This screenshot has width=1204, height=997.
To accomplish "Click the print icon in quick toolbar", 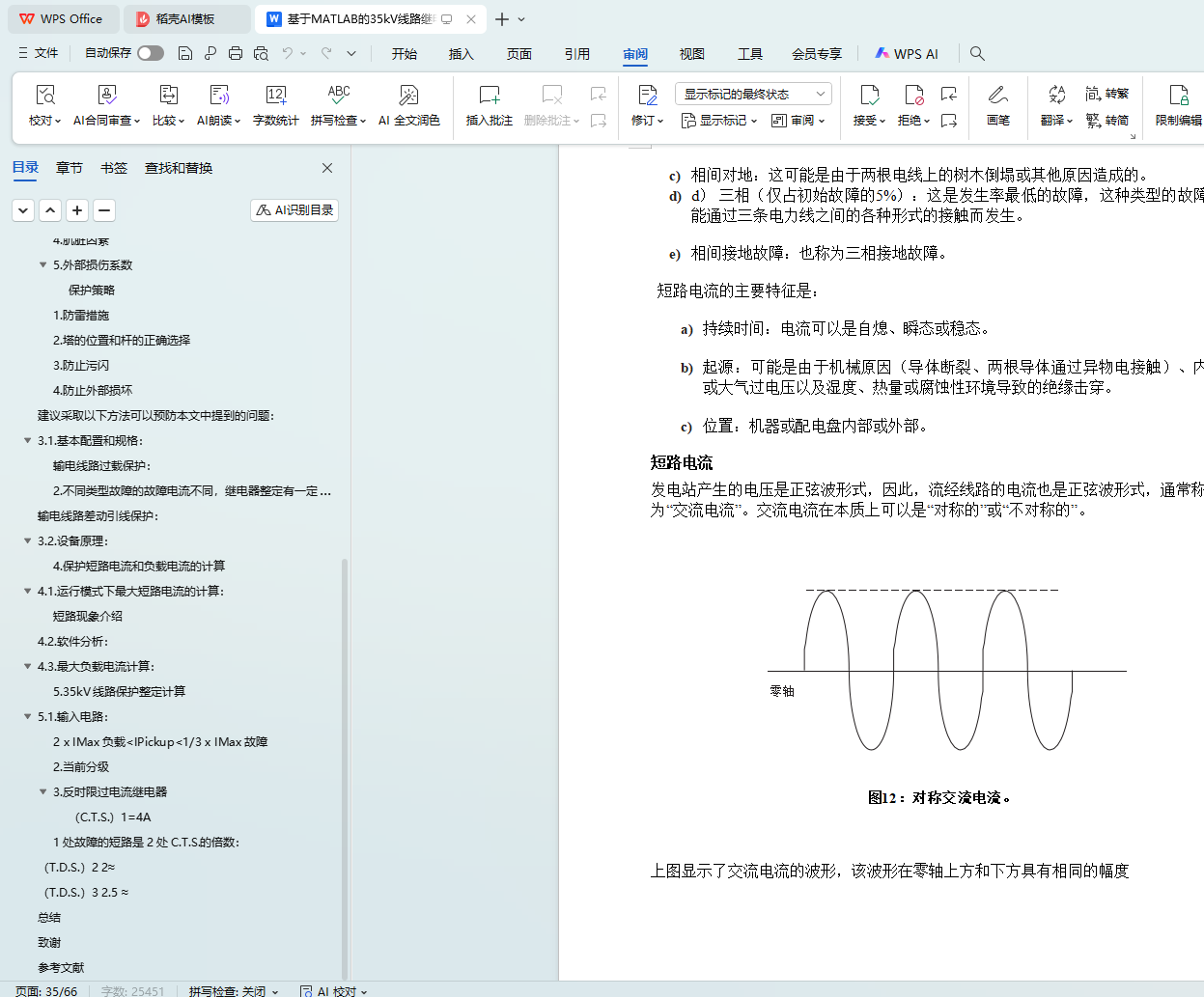I will pos(236,53).
